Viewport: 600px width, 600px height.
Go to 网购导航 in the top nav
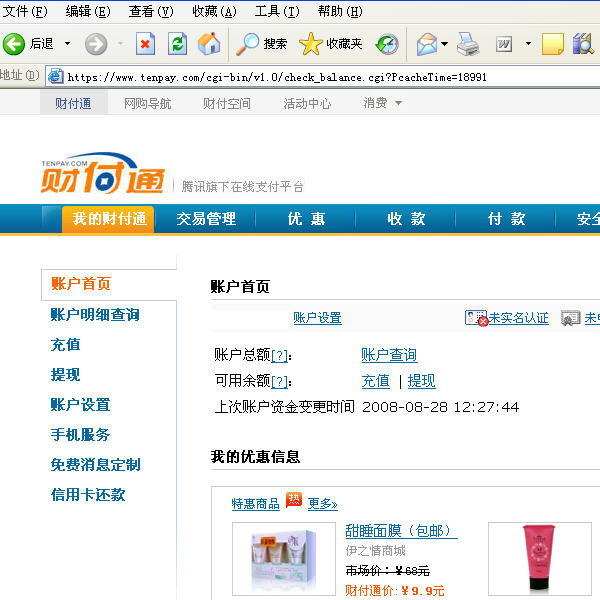(147, 103)
